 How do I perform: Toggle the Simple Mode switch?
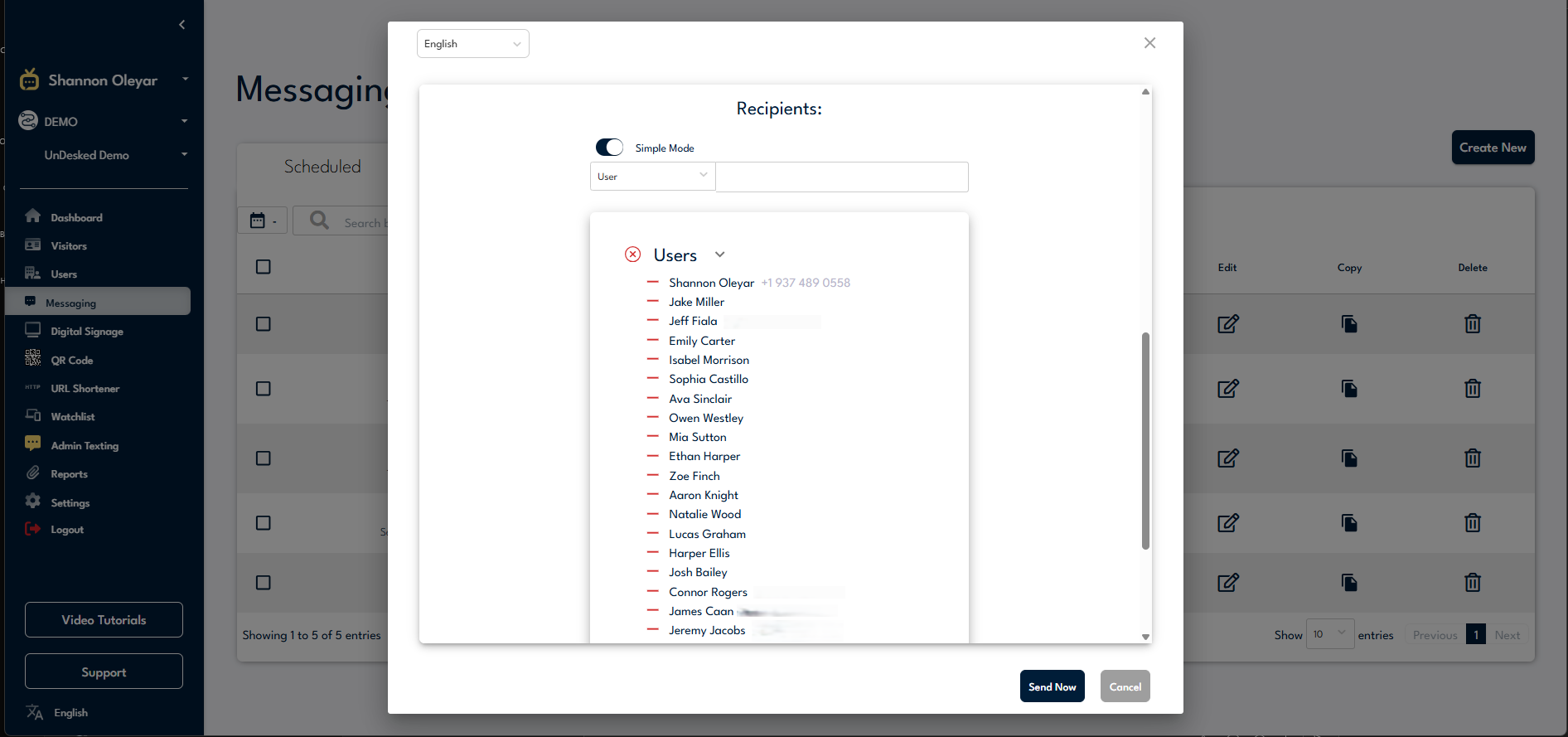click(x=609, y=148)
